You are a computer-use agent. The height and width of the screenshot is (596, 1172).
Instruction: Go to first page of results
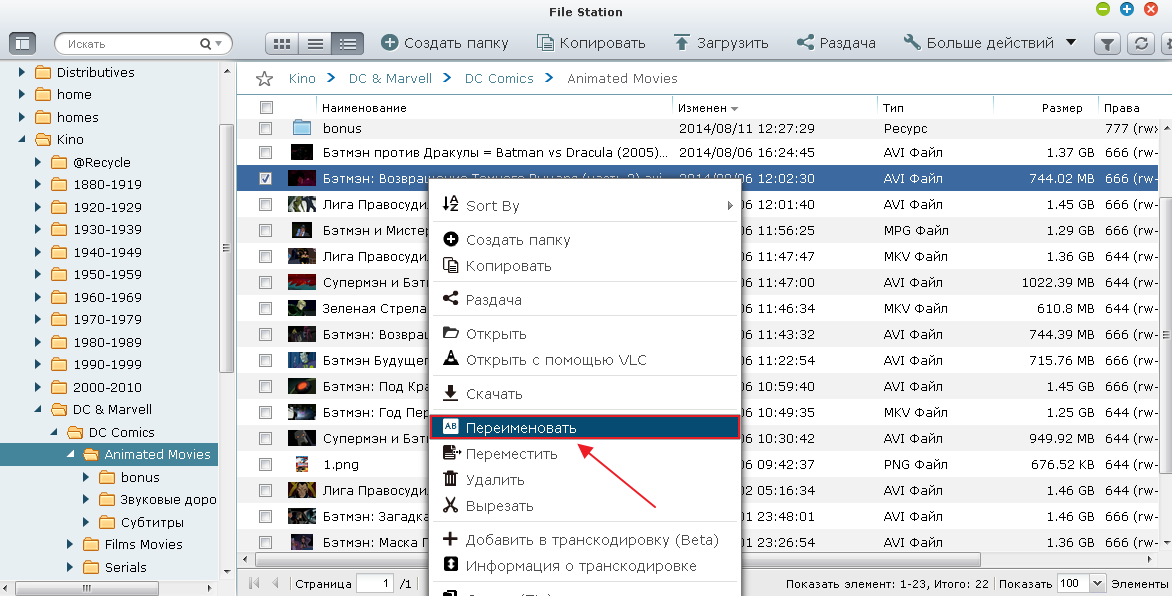pyautogui.click(x=254, y=583)
